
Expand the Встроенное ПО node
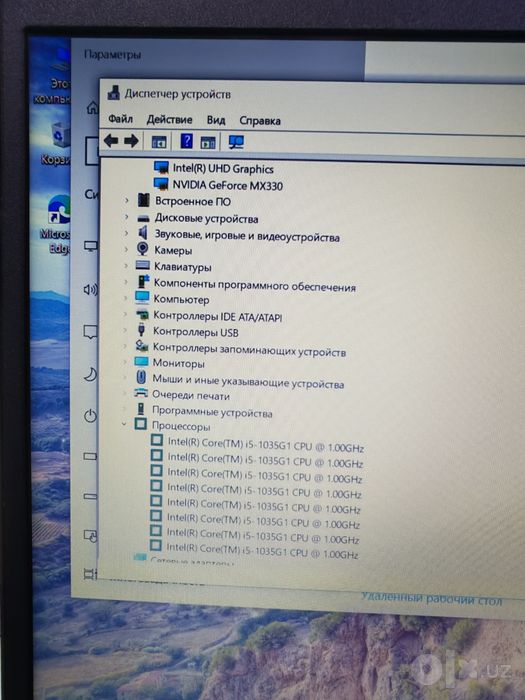coord(126,200)
